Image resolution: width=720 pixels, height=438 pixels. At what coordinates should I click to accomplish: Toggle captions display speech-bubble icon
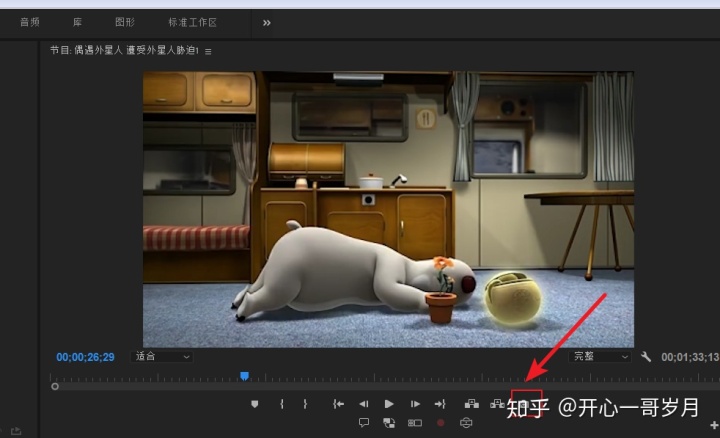[x=364, y=422]
